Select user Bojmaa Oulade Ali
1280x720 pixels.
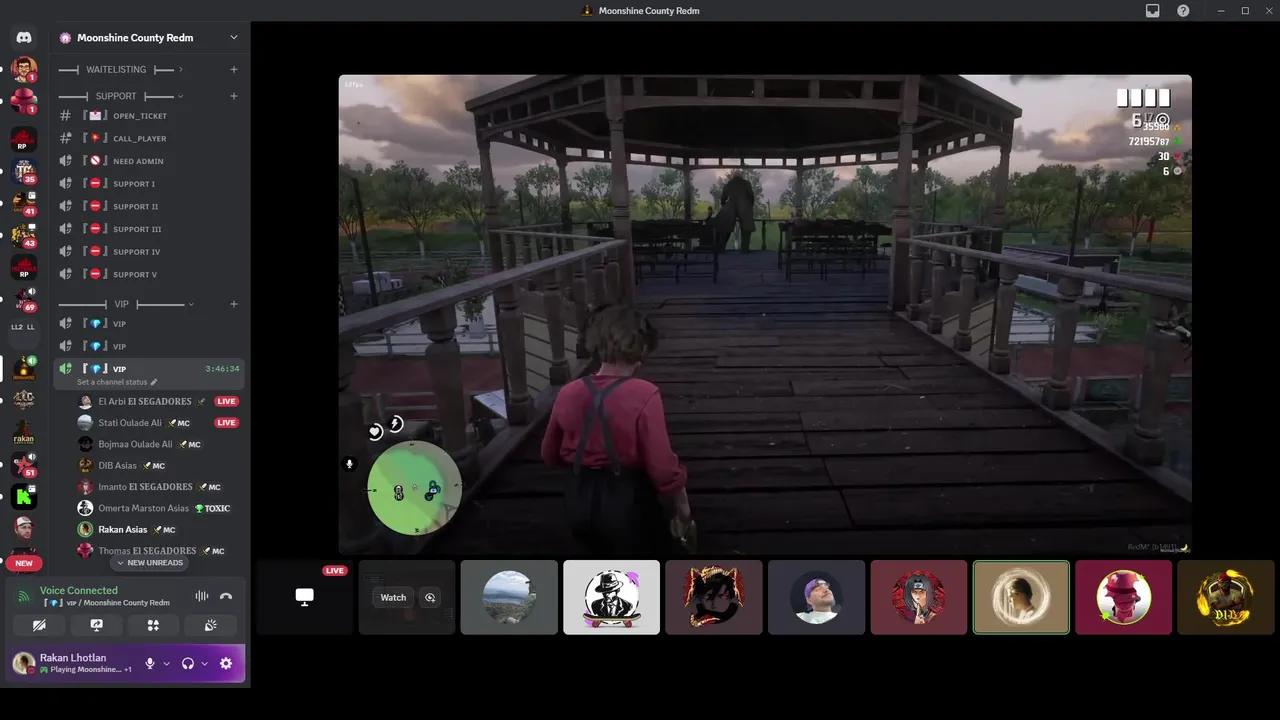tap(159, 444)
